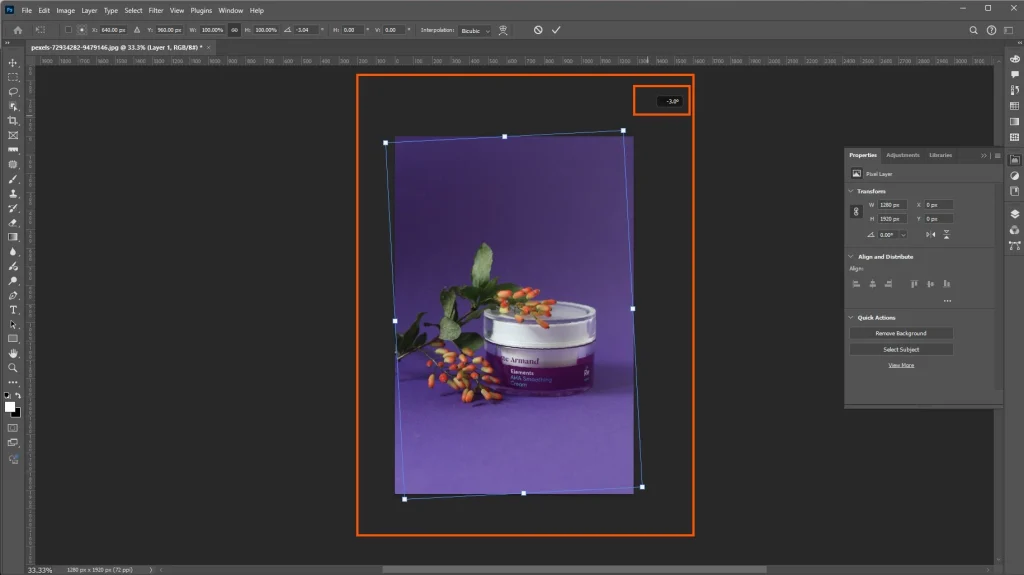Open the Help question-mark icon
Image resolution: width=1024 pixels, height=575 pixels.
[x=991, y=30]
